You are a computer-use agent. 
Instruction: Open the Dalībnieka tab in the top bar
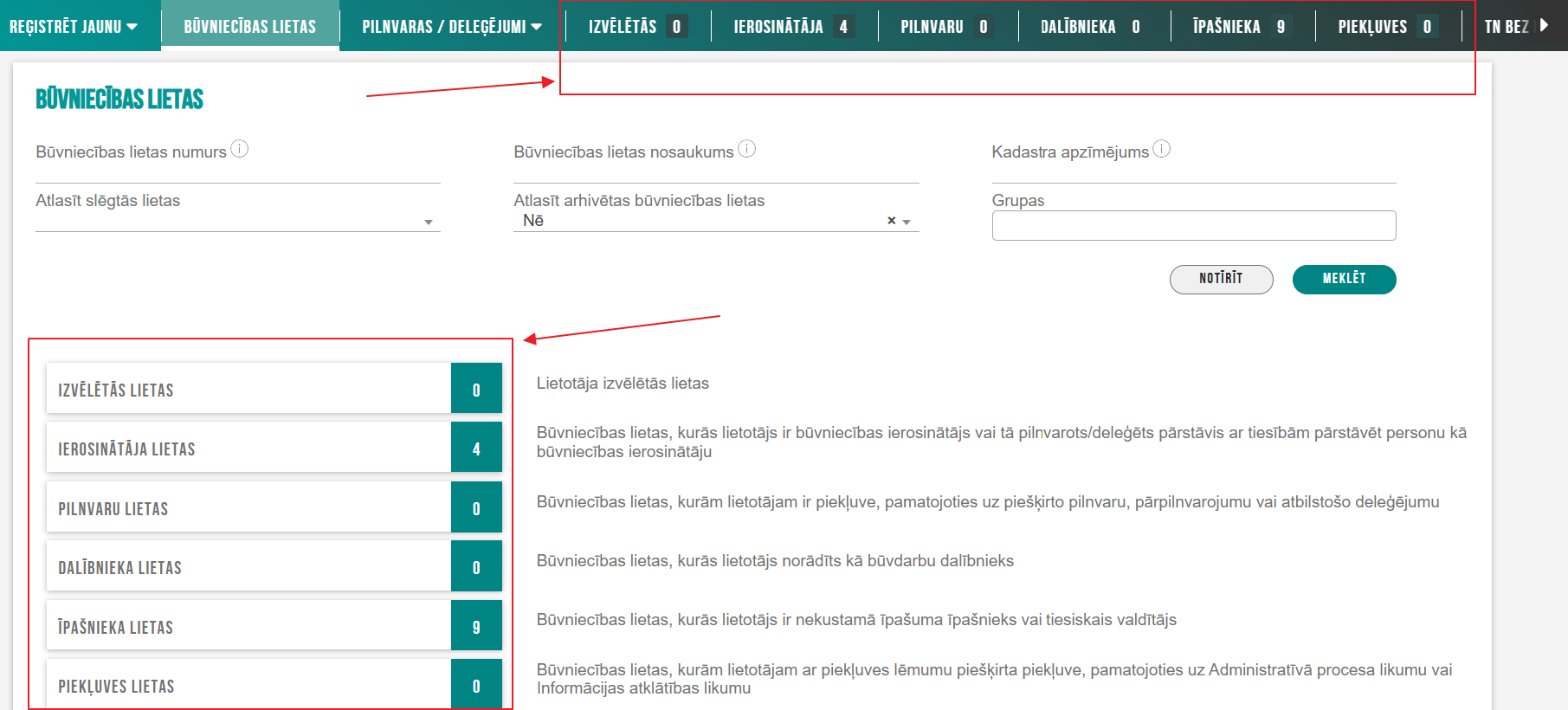tap(1093, 26)
